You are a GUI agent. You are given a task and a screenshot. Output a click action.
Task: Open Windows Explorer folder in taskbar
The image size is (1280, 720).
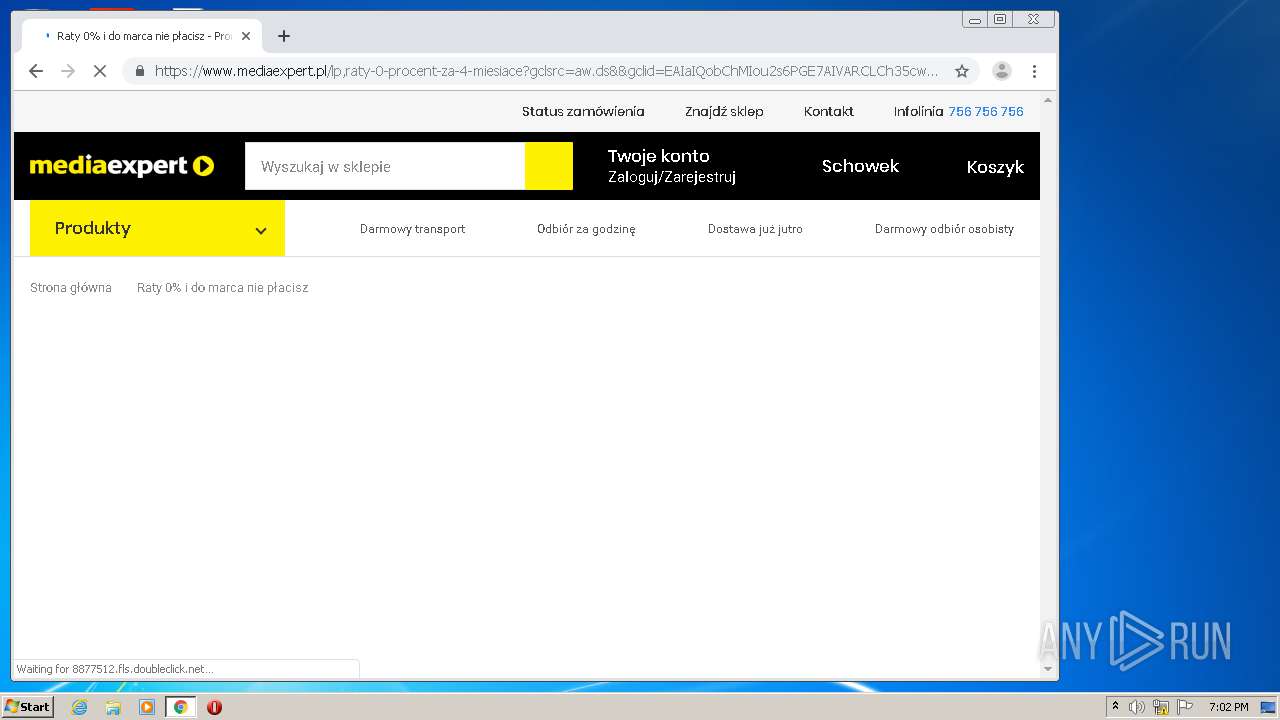click(x=113, y=707)
